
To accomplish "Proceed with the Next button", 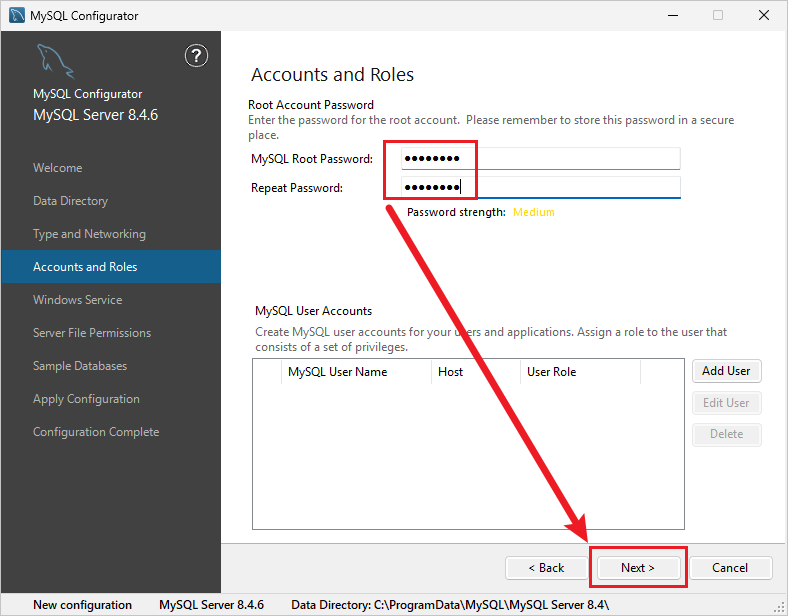I will 638,568.
